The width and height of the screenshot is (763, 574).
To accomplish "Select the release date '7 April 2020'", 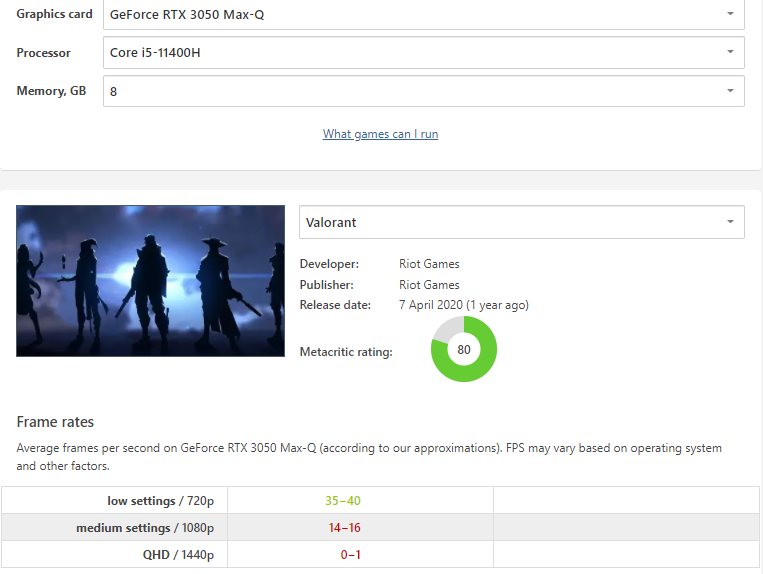I will (x=431, y=305).
